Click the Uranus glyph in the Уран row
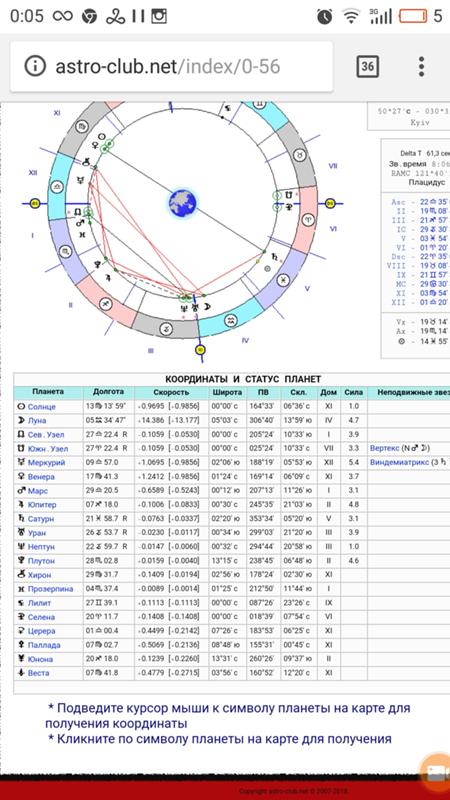The height and width of the screenshot is (800, 450). coord(21,533)
